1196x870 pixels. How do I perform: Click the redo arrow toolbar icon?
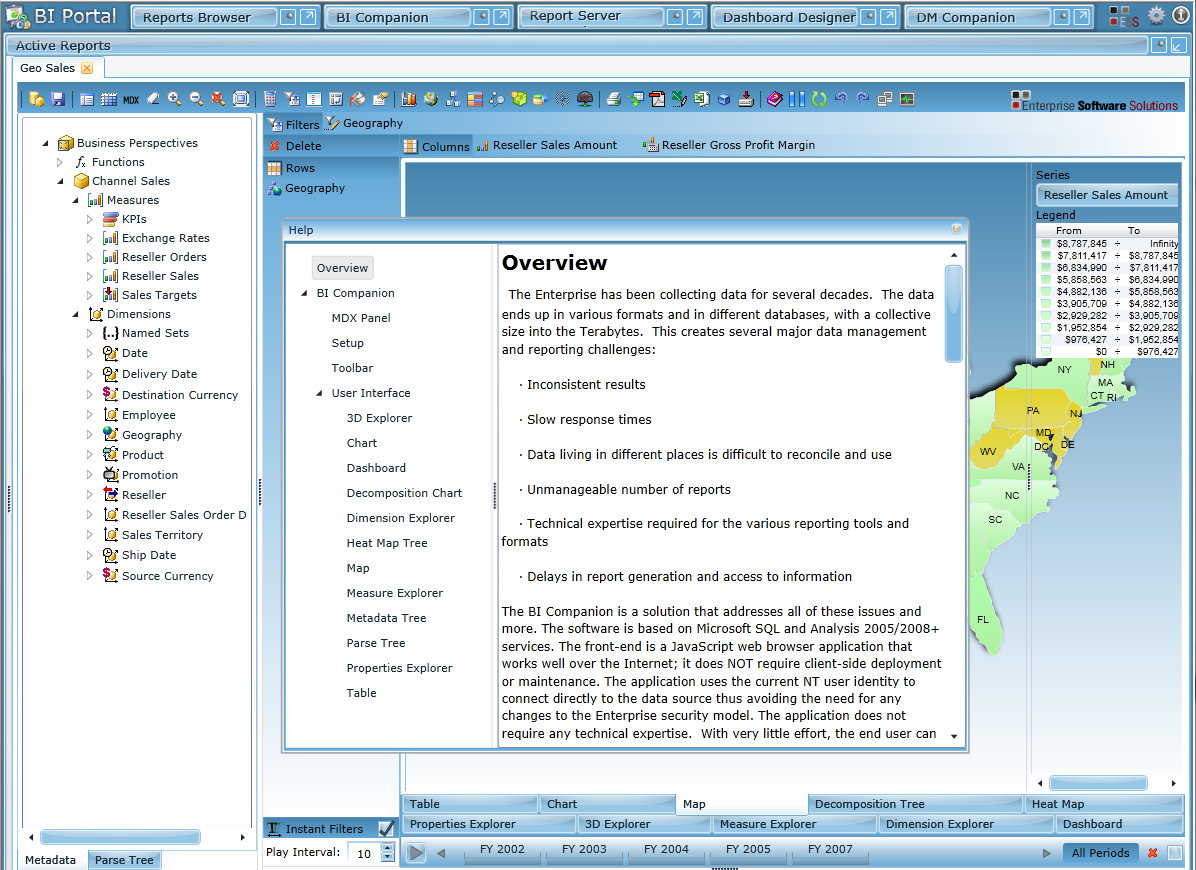[863, 99]
